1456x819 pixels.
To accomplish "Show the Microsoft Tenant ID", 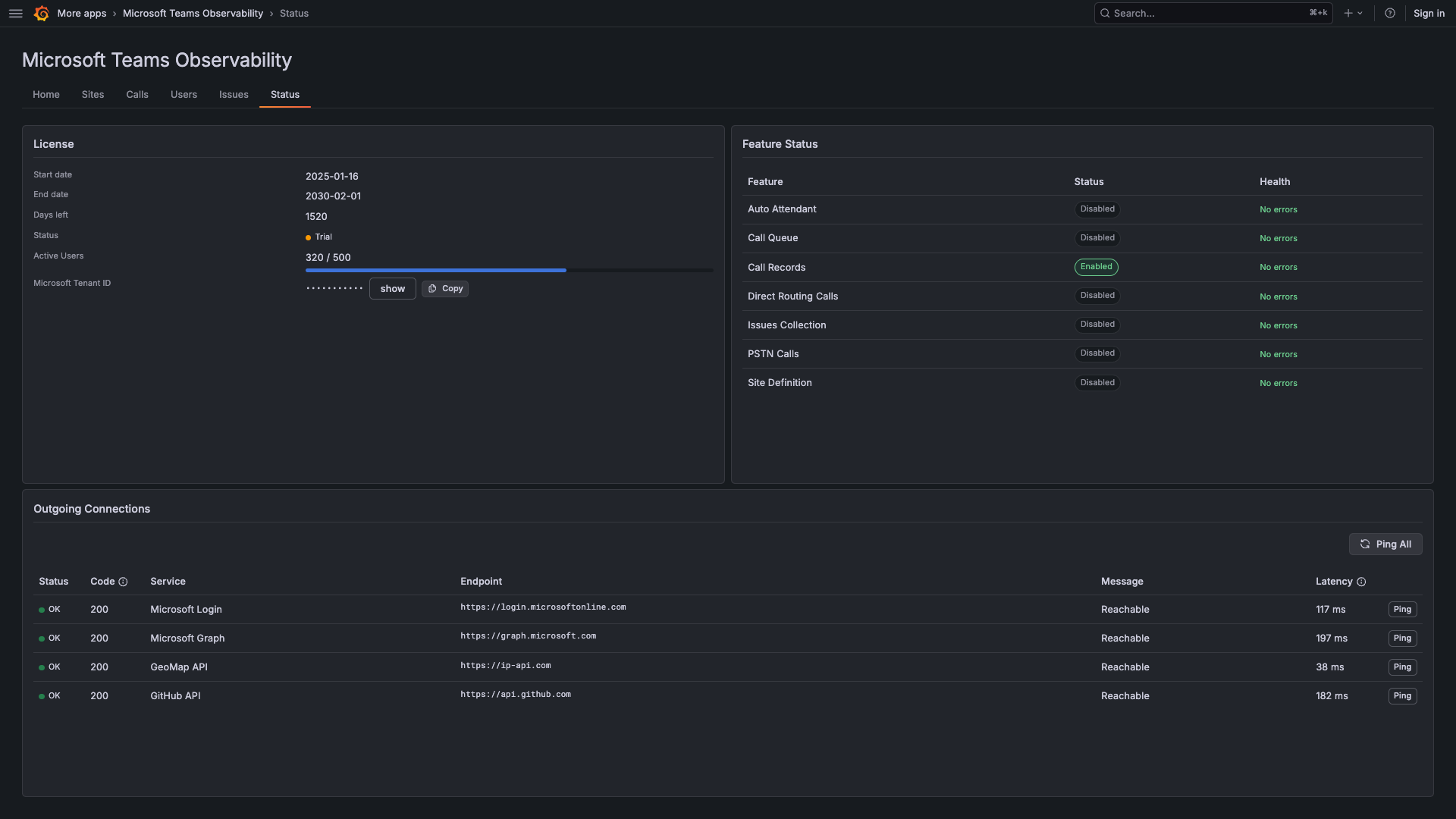I will coord(392,289).
